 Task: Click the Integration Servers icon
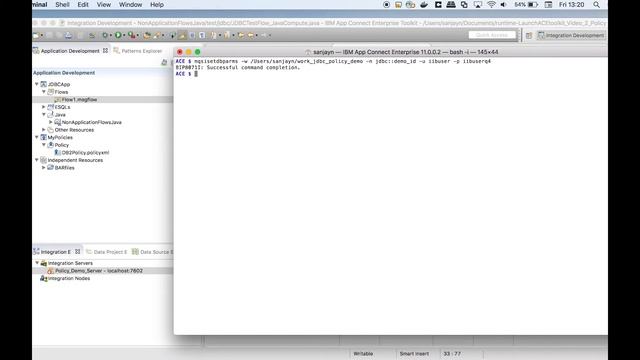click(x=44, y=263)
